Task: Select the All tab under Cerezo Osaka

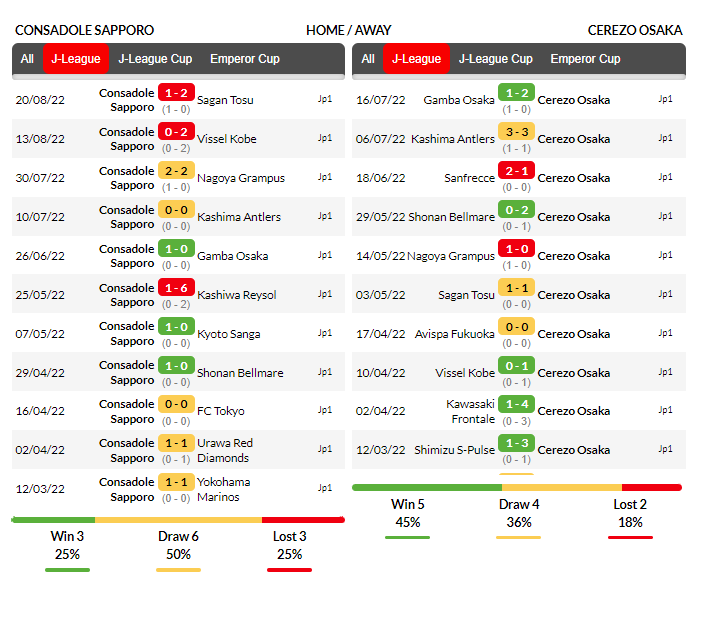Action: pos(368,59)
